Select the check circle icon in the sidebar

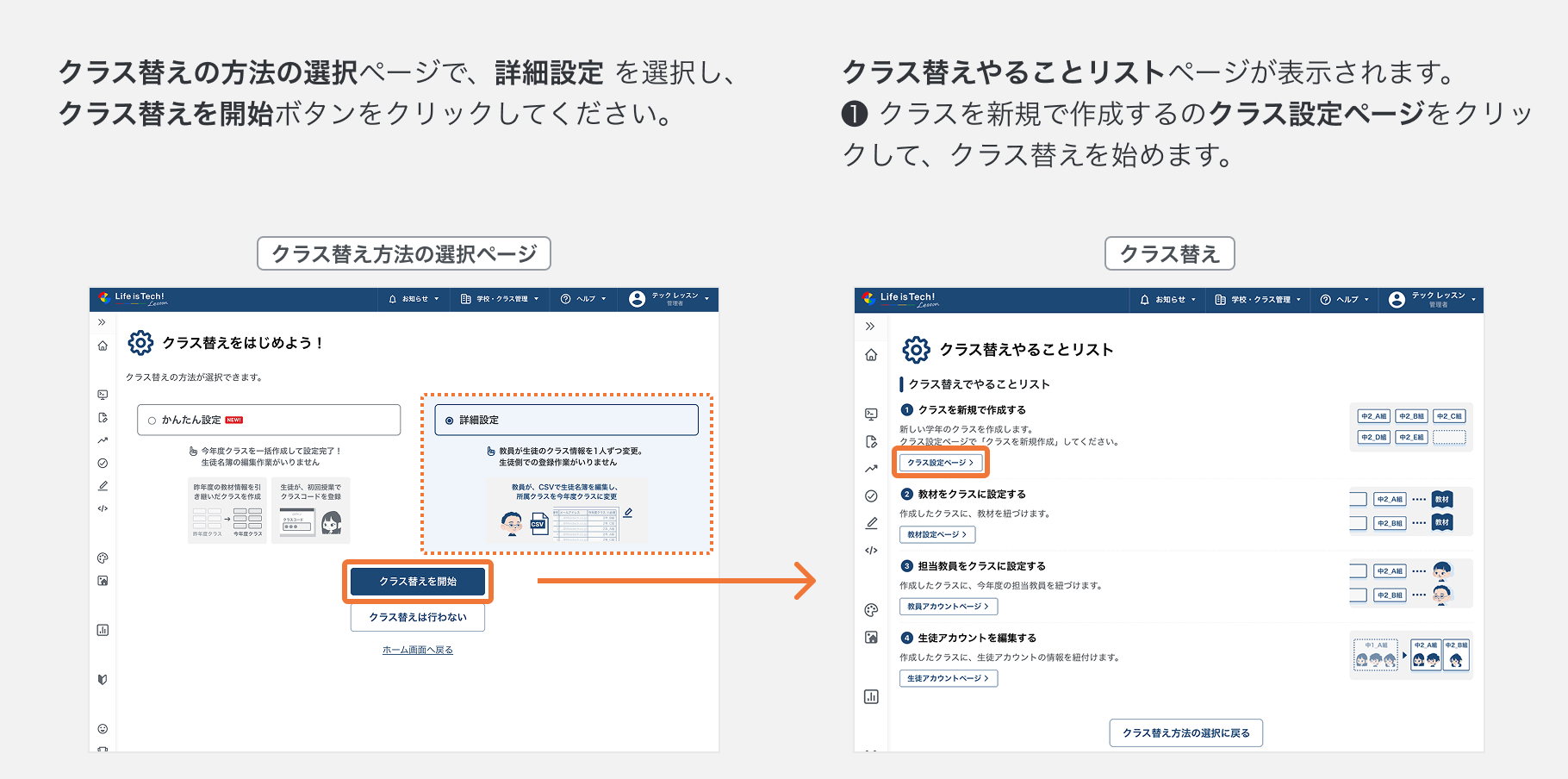pyautogui.click(x=102, y=463)
